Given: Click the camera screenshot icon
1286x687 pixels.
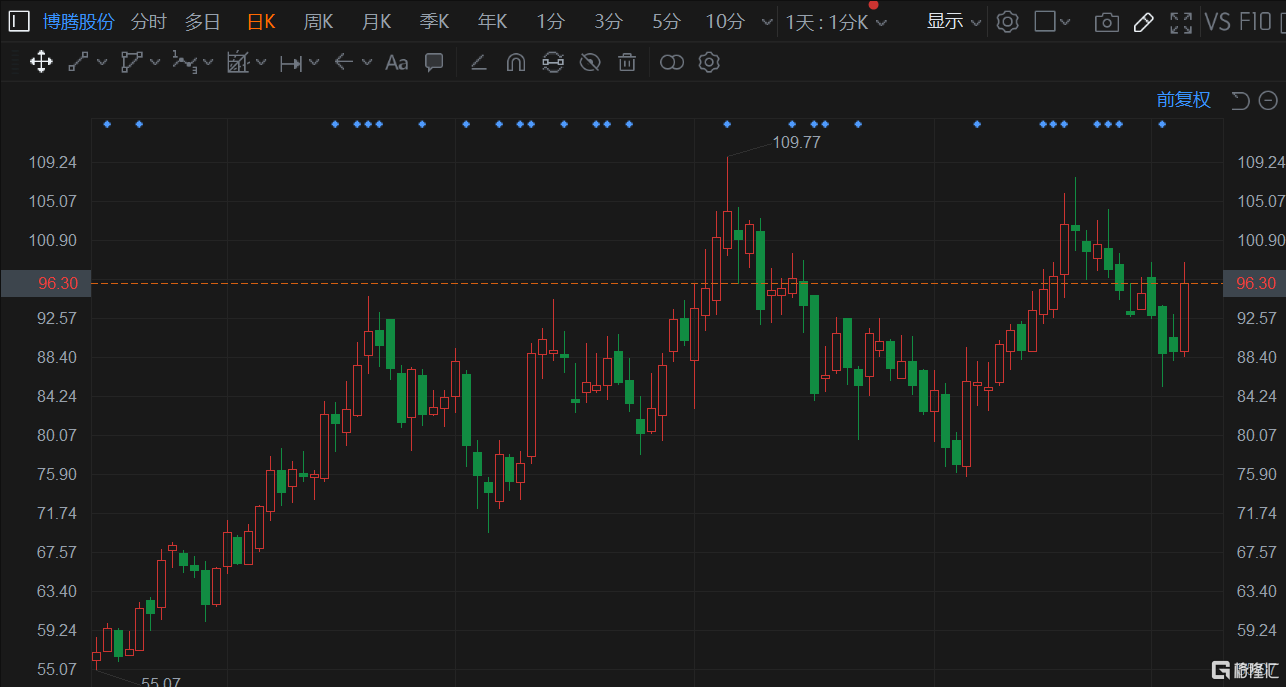Looking at the screenshot, I should [1107, 22].
